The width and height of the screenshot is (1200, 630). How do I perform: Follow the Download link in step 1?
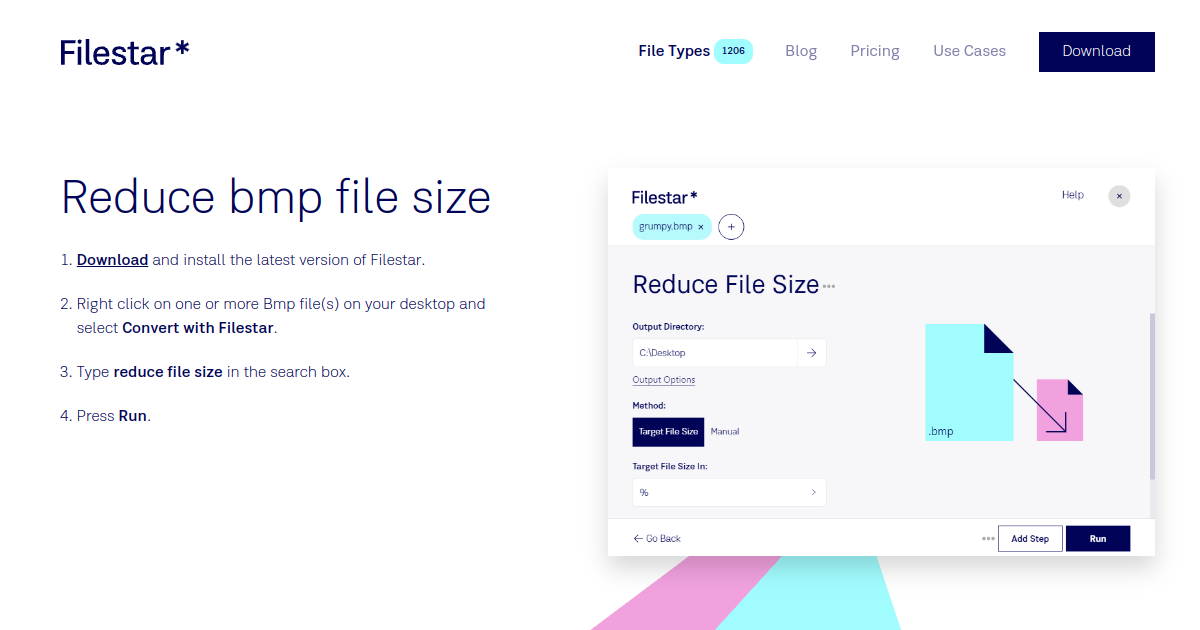(112, 260)
